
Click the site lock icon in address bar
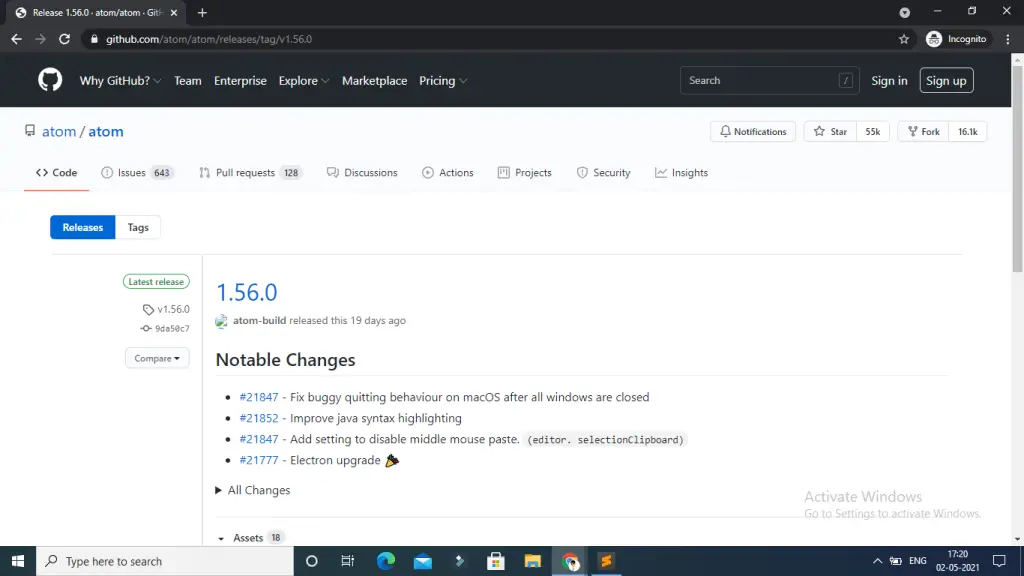(94, 39)
